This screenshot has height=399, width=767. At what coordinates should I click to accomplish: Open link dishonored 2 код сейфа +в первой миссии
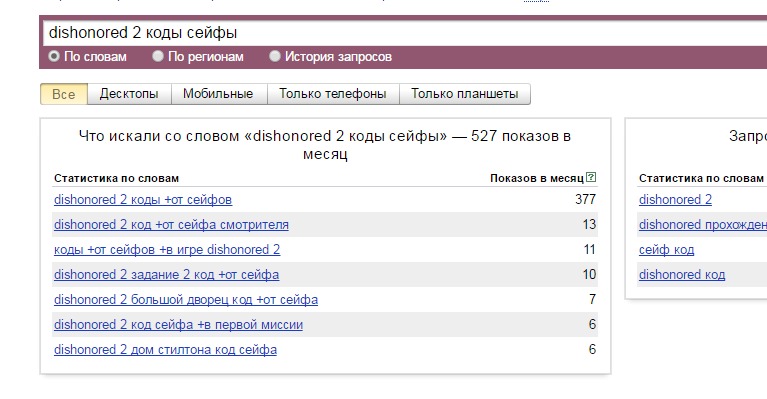tap(178, 324)
